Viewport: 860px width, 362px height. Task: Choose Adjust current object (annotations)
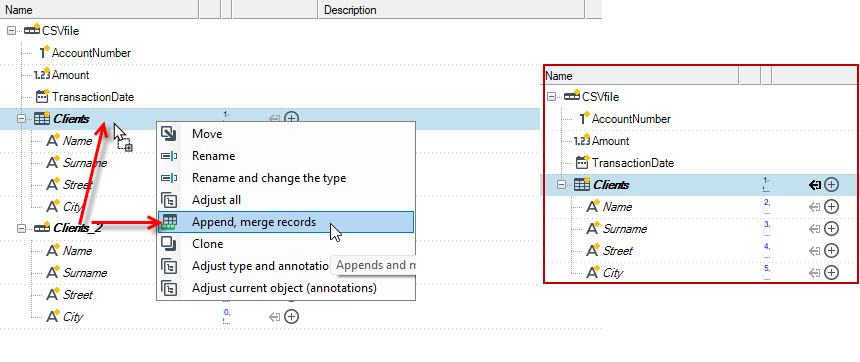[x=286, y=288]
